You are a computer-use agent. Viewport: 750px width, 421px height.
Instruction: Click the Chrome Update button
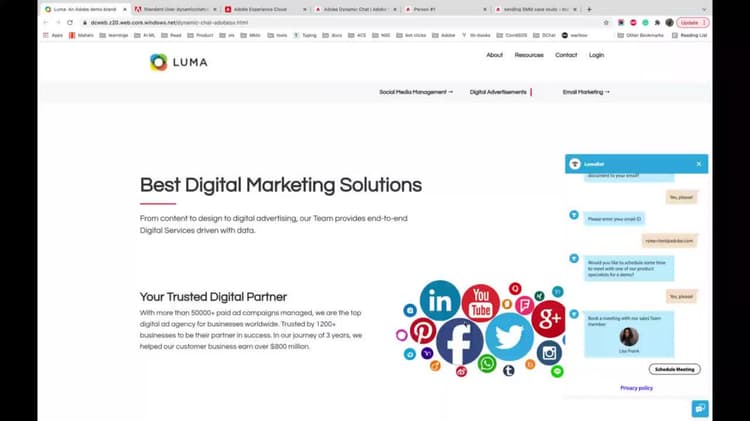pos(693,22)
